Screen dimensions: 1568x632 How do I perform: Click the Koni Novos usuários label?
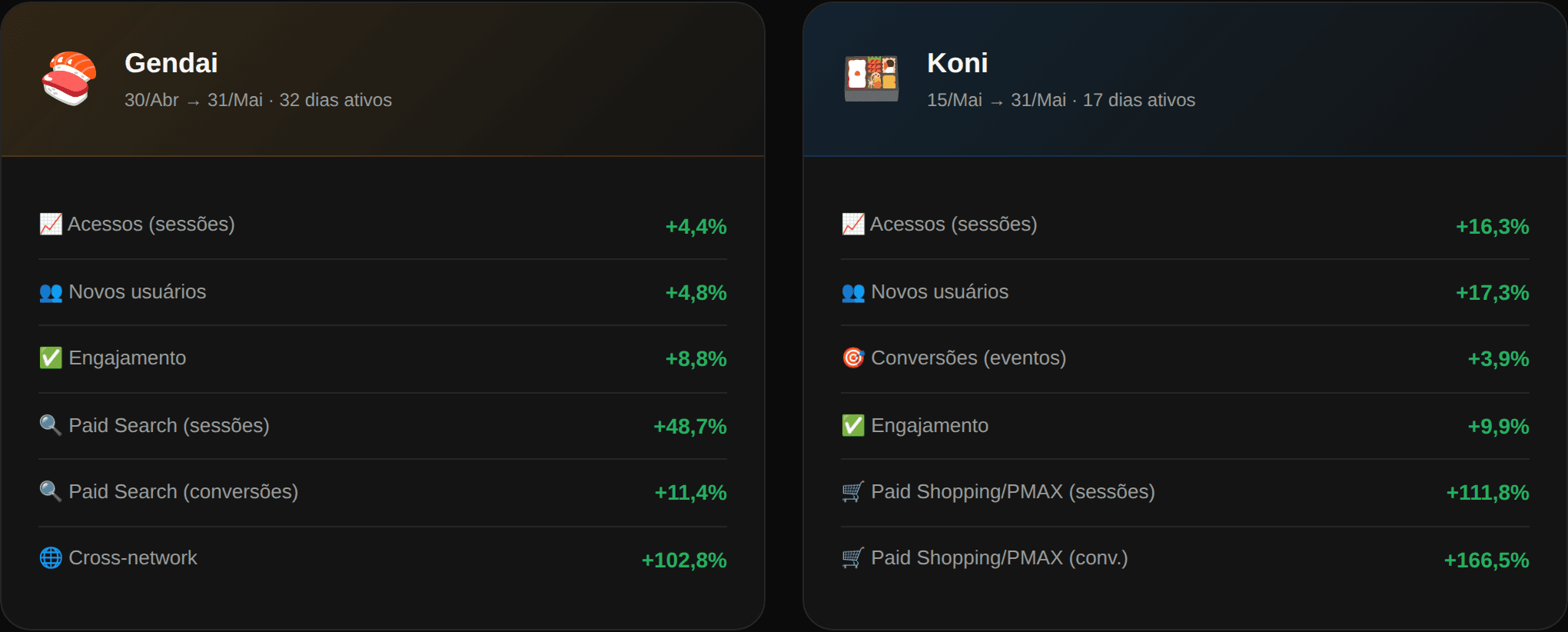click(x=939, y=291)
